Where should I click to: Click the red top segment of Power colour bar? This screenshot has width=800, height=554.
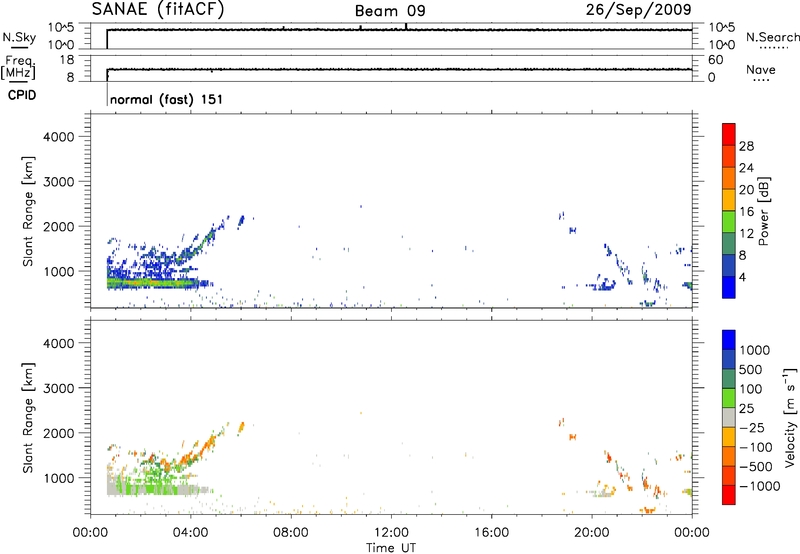tap(729, 134)
